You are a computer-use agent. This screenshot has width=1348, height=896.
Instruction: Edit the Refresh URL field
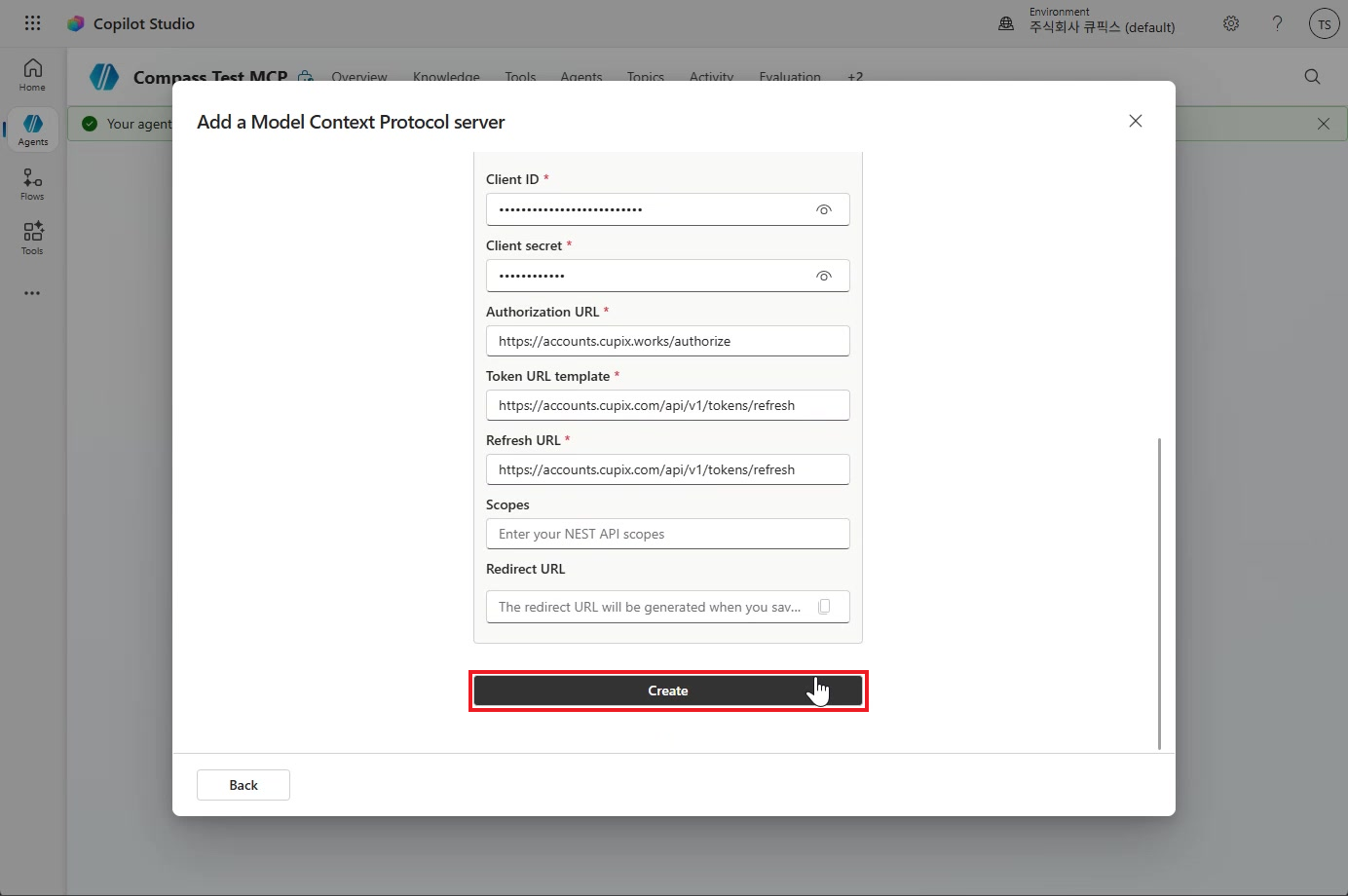click(x=667, y=469)
